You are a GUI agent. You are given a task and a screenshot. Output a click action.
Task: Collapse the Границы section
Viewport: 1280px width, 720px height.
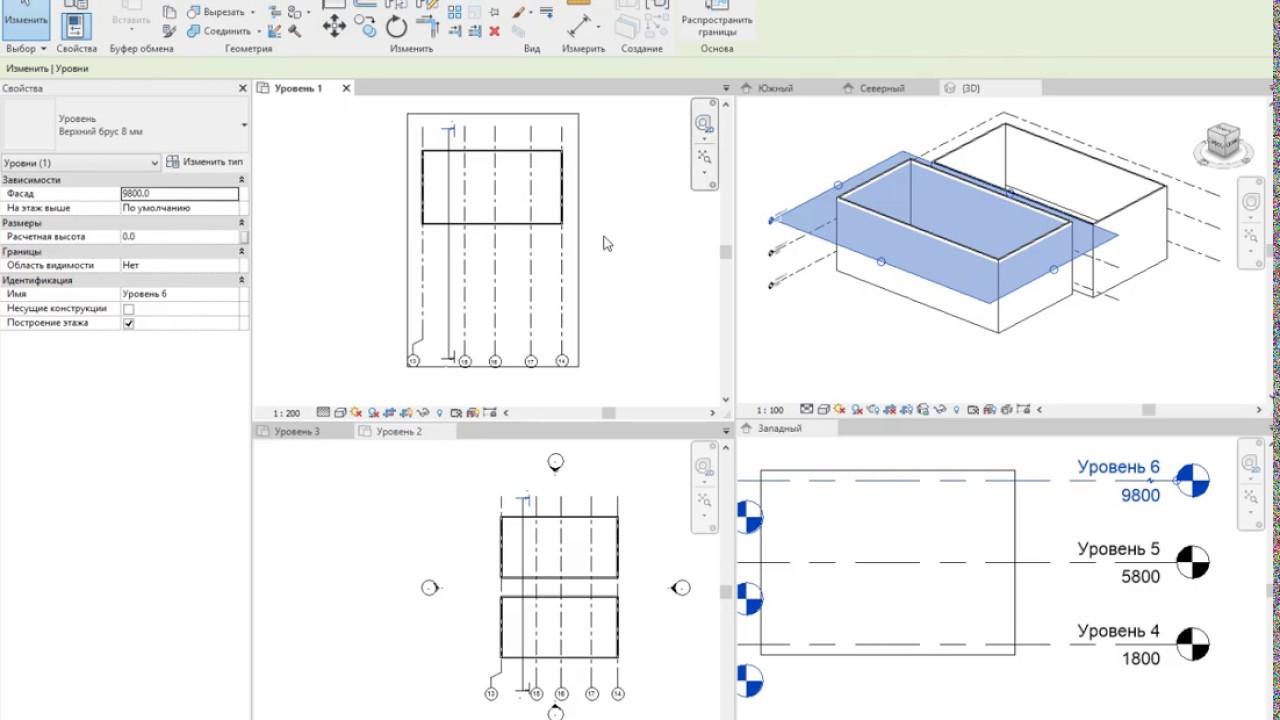[x=241, y=252]
